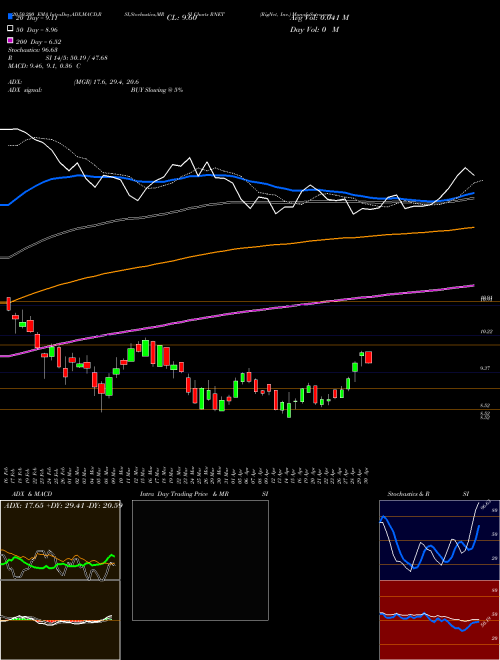Screen dimensions: 500x660
Task: Click the ADX: 17.65 +DY -DY readout
Action: pyautogui.click(x=63, y=505)
